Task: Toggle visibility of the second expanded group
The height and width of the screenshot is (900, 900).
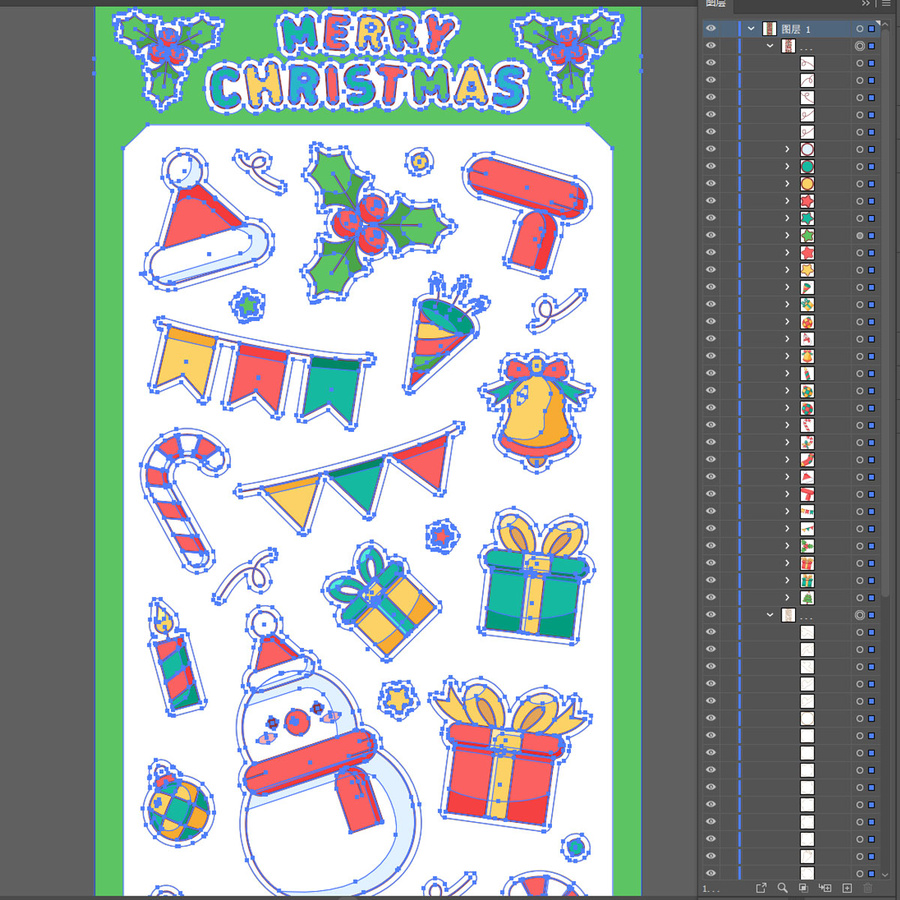Action: 711,614
